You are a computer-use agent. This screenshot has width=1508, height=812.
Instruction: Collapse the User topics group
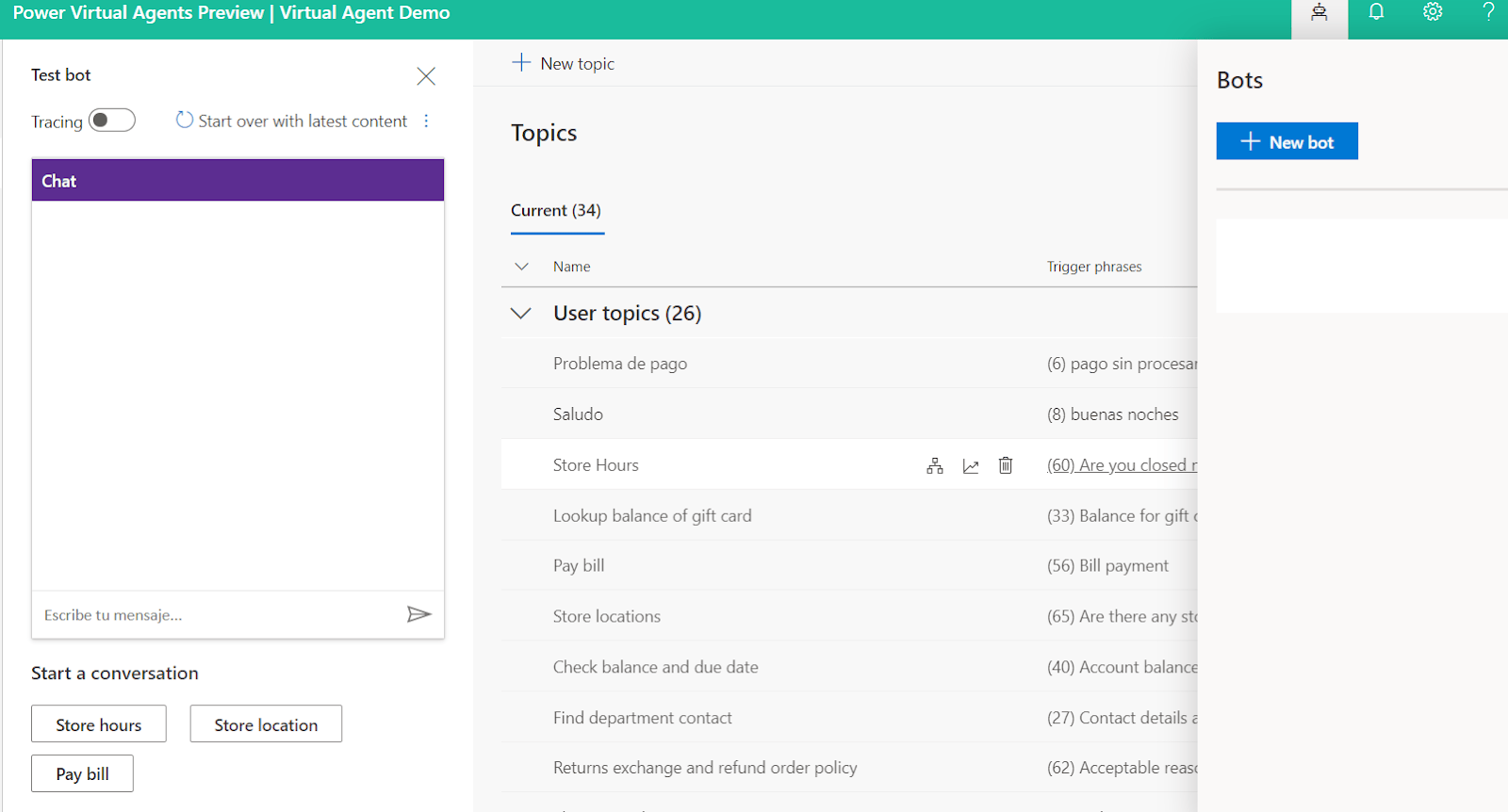[x=521, y=314]
